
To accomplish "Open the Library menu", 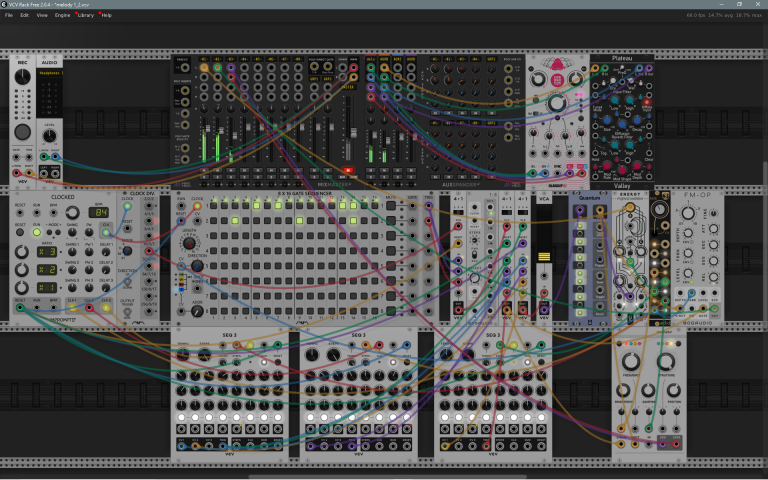I will click(86, 15).
